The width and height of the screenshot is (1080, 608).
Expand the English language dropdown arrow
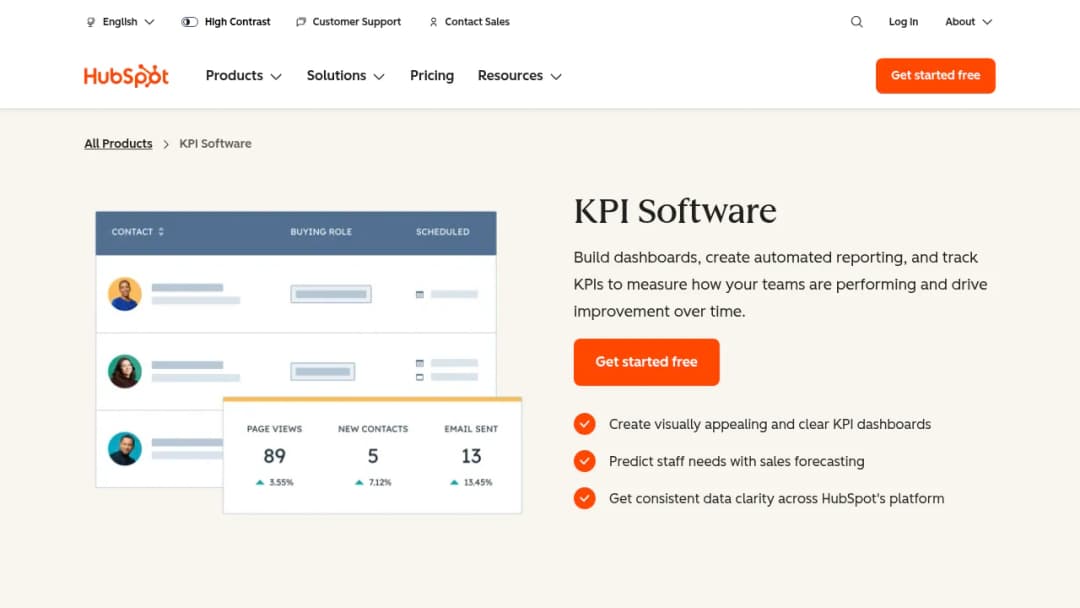click(x=149, y=22)
